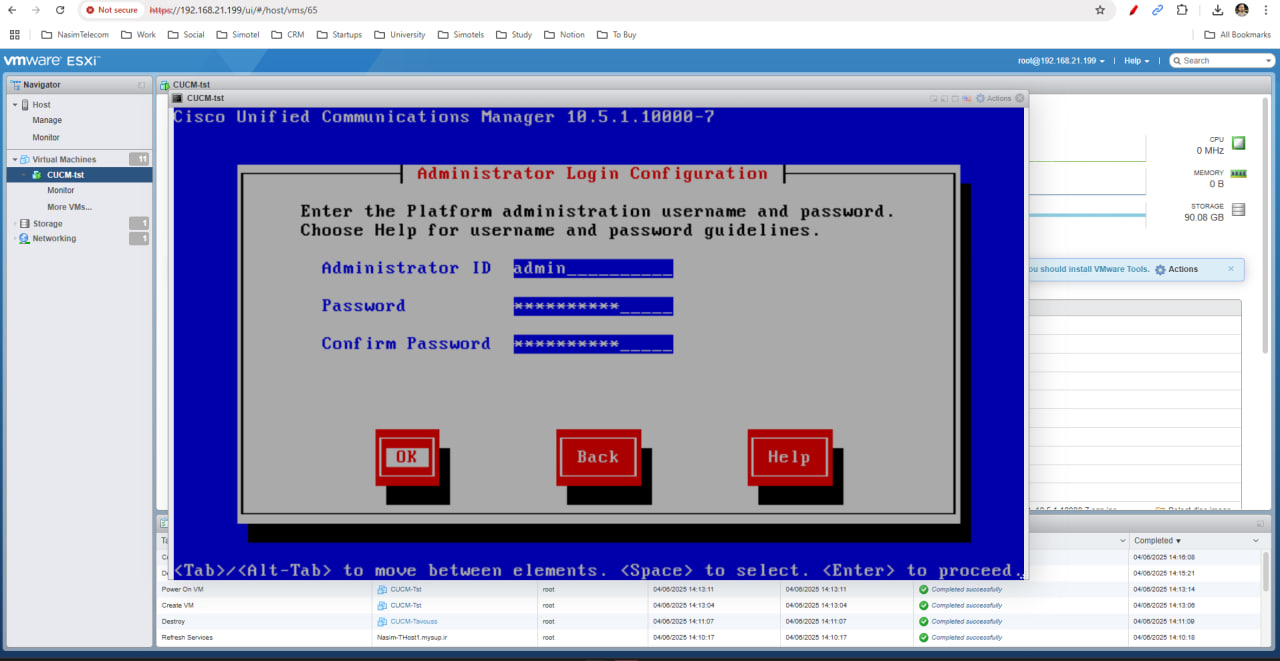Click the Password field in the console
The width and height of the screenshot is (1280, 661).
(593, 306)
